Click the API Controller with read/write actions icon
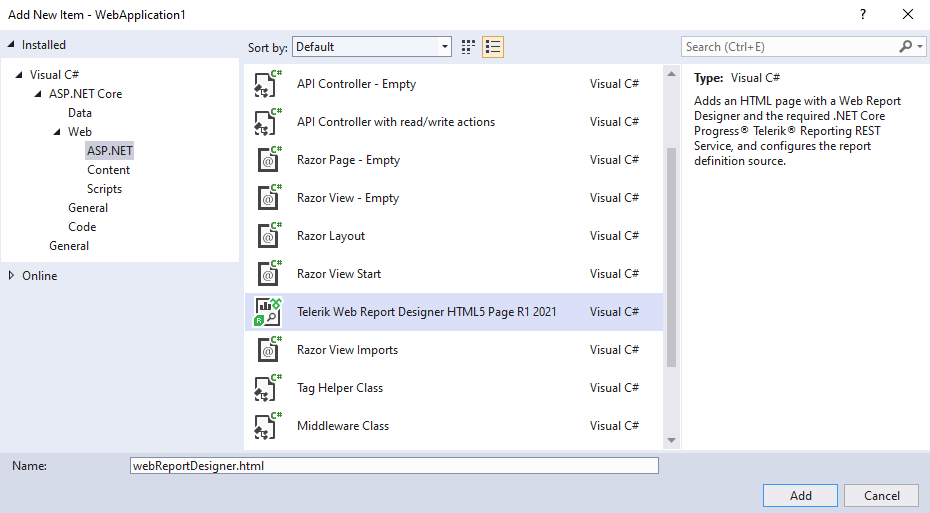The height and width of the screenshot is (513, 930). coord(268,122)
